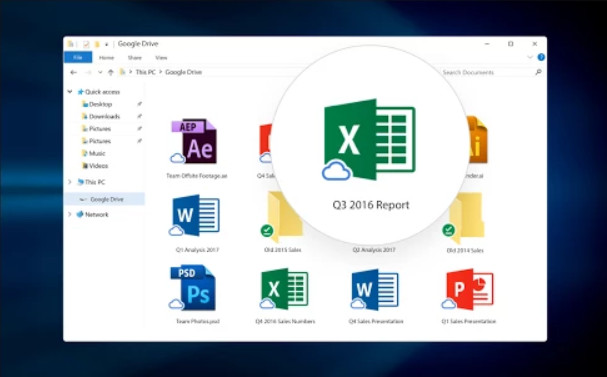Open the File tab
Image resolution: width=607 pixels, height=377 pixels.
(x=78, y=57)
